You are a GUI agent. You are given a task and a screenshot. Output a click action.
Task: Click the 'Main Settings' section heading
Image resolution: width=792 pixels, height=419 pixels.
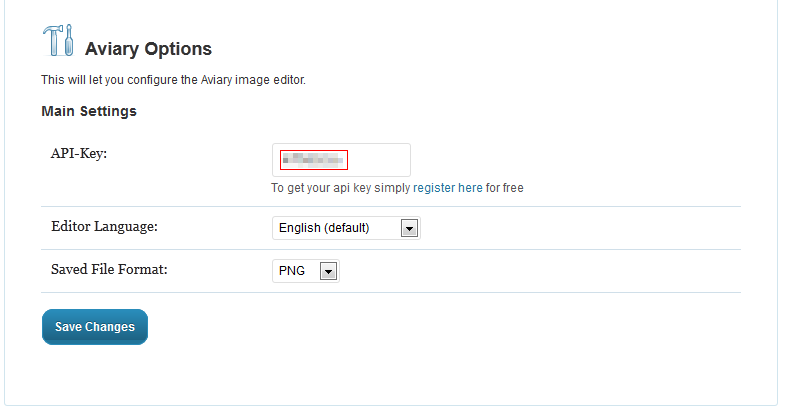click(x=89, y=111)
